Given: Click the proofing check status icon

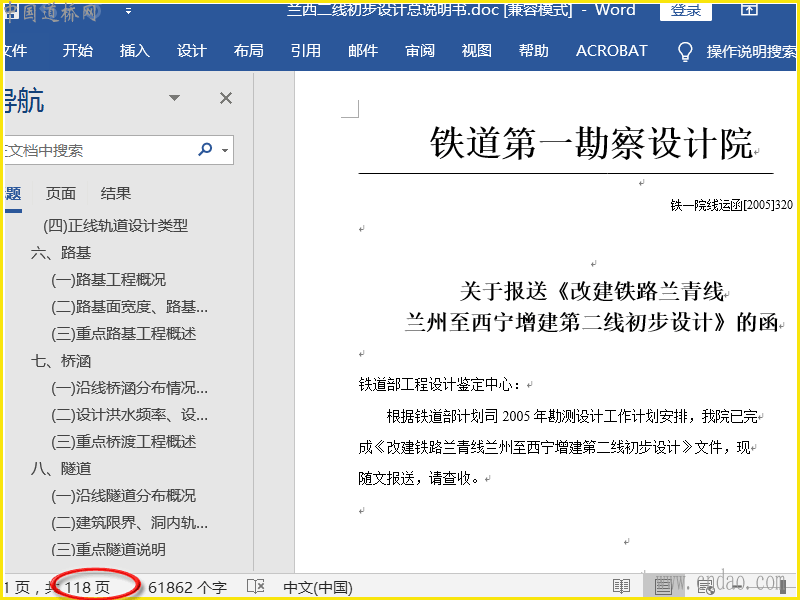Looking at the screenshot, I should (x=256, y=587).
